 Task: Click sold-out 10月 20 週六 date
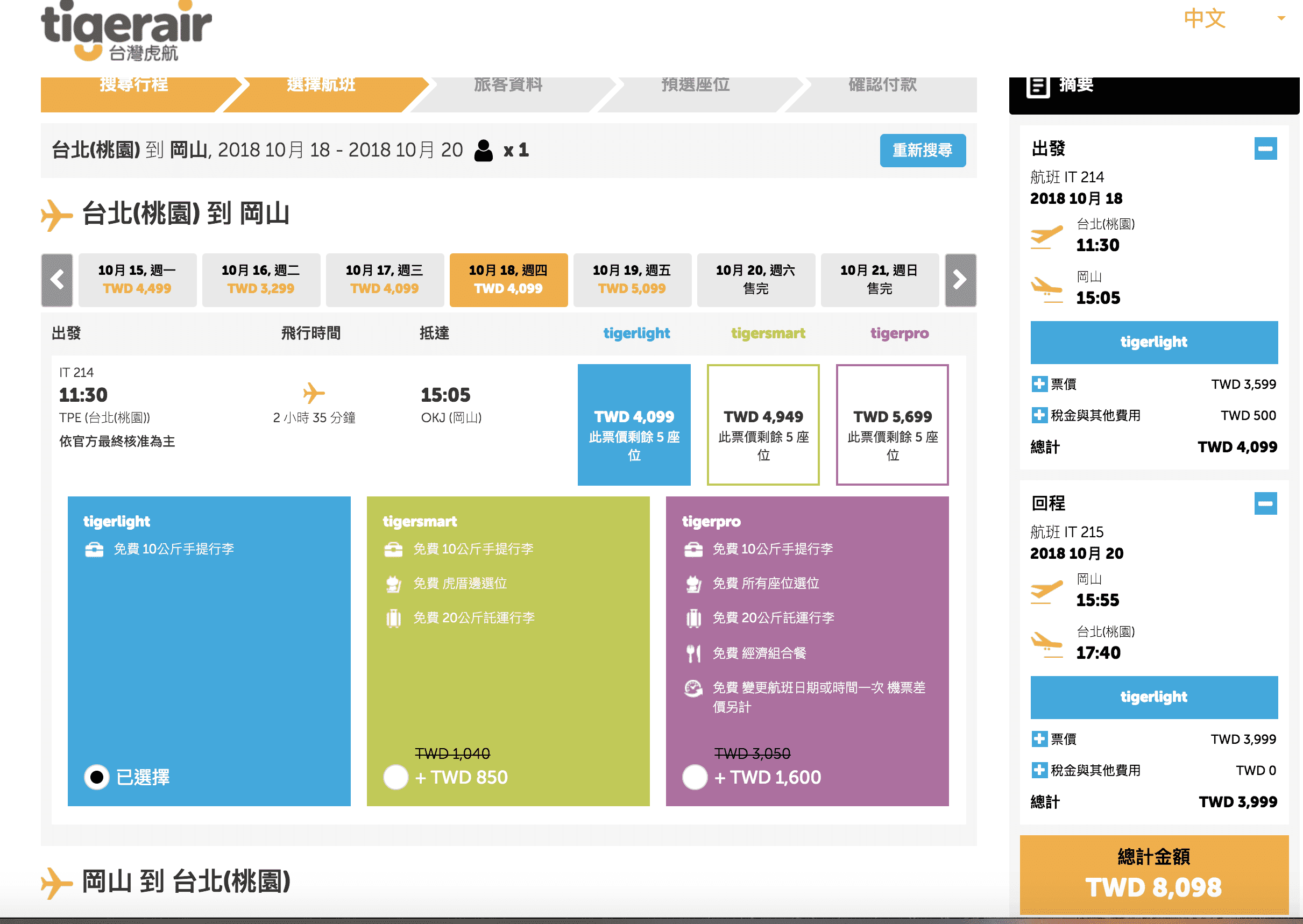(x=756, y=280)
